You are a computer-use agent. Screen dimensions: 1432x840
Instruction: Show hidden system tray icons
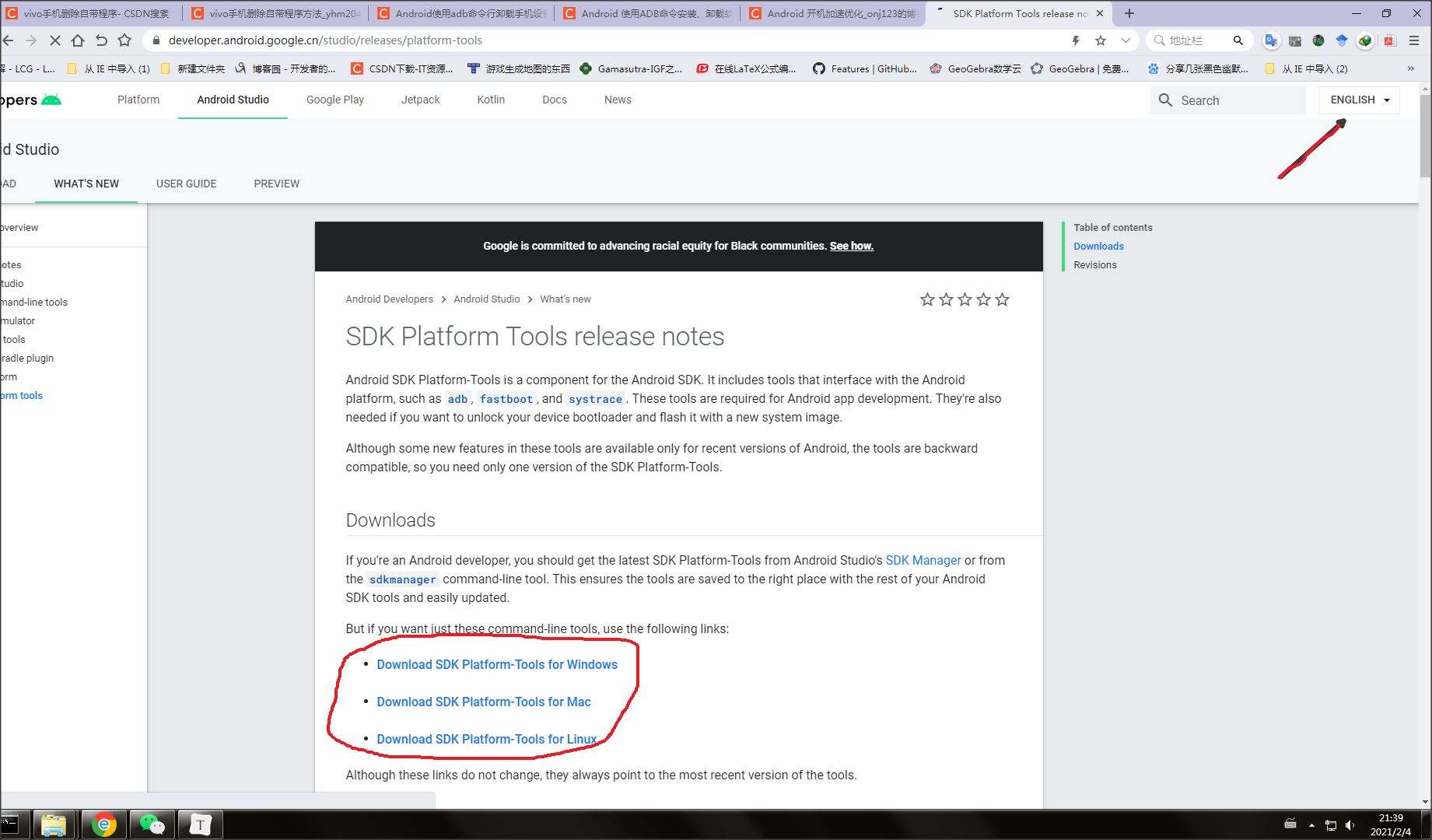coord(1311,825)
